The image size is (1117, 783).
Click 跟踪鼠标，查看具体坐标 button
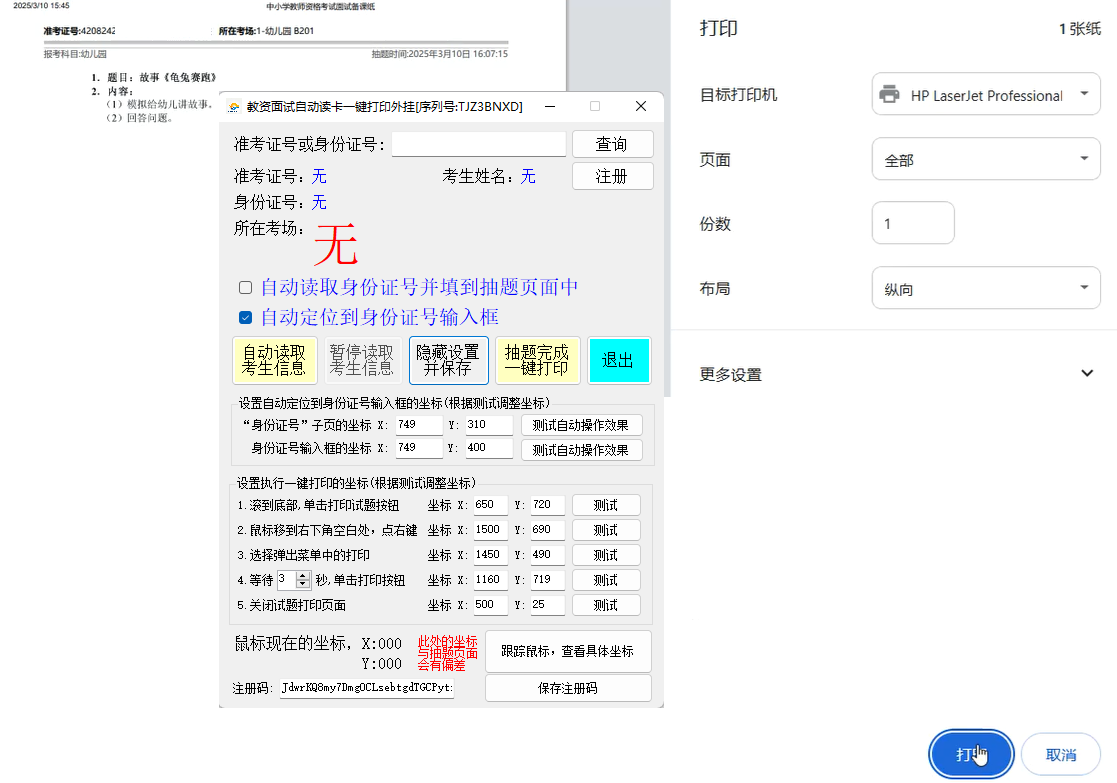[x=567, y=650]
